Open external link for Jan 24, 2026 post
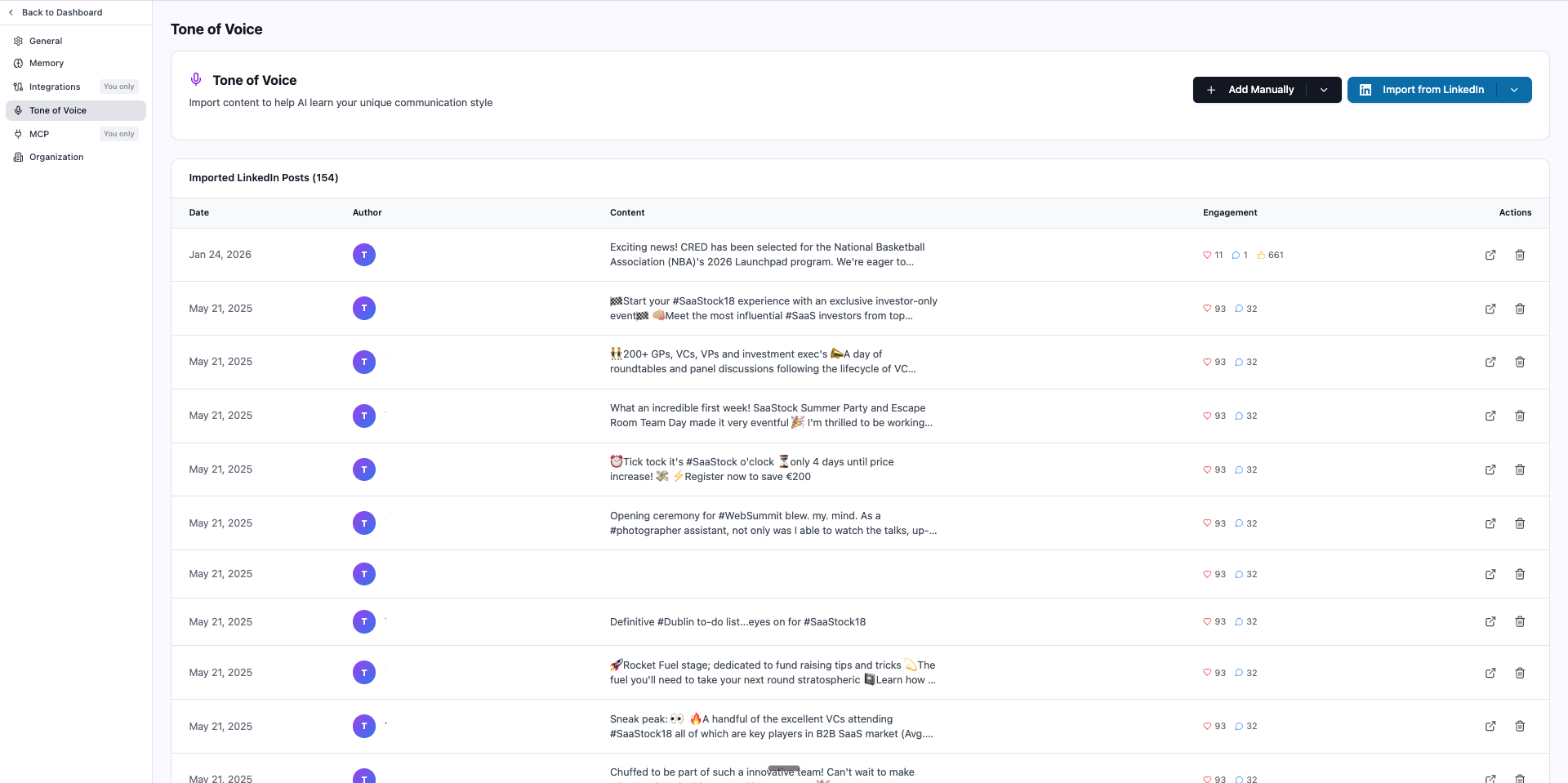Viewport: 1568px width, 783px height. pyautogui.click(x=1490, y=255)
